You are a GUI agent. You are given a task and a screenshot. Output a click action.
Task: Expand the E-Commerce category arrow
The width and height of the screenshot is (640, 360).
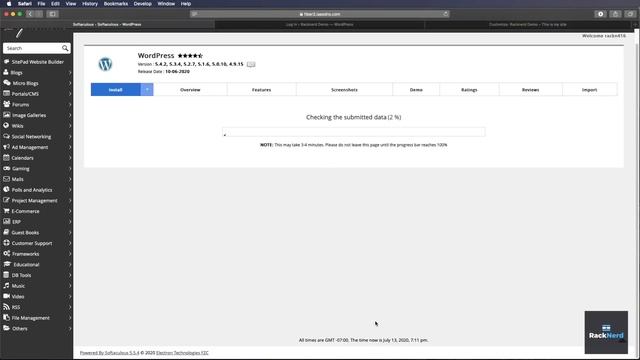tap(70, 211)
